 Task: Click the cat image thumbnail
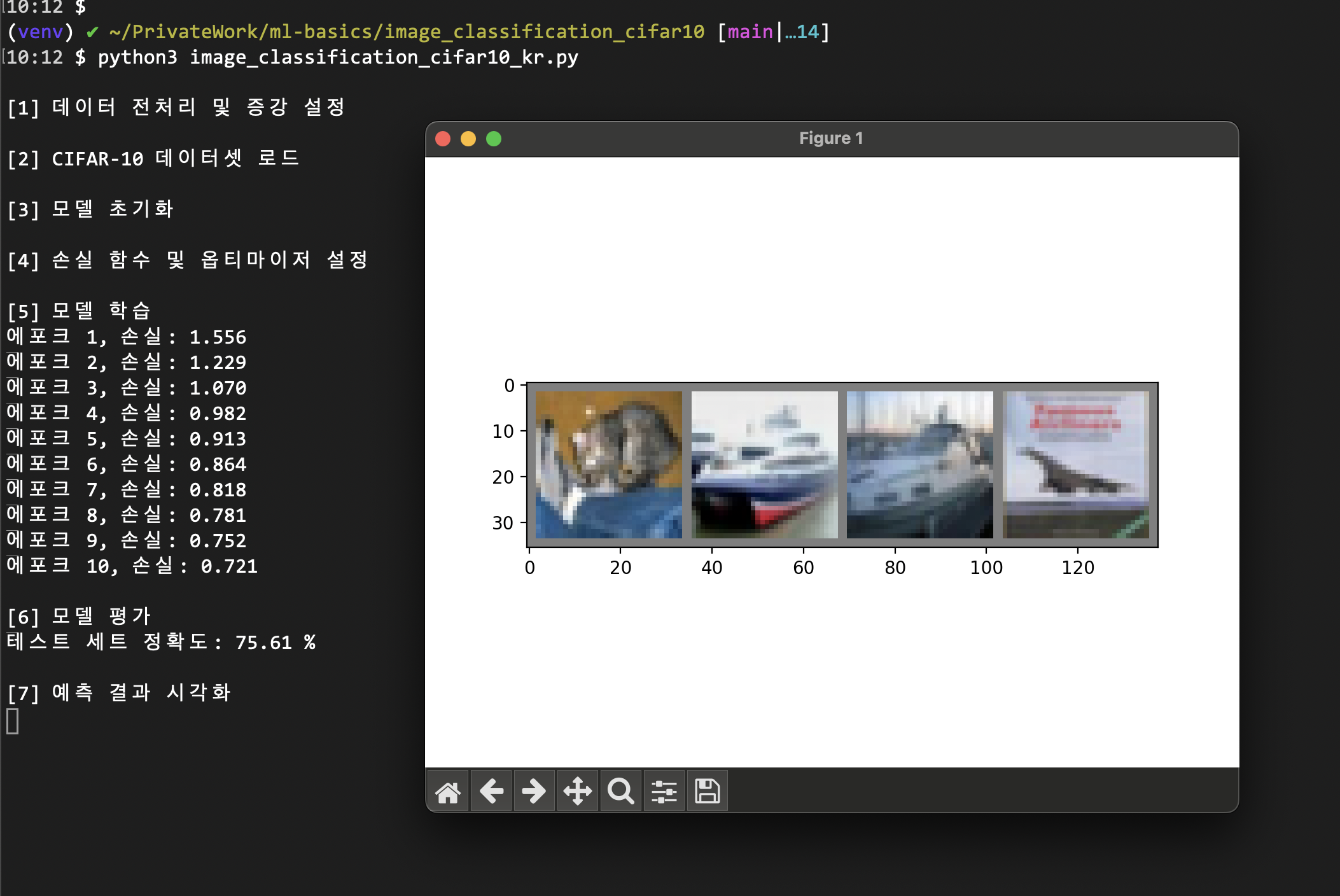[x=608, y=465]
